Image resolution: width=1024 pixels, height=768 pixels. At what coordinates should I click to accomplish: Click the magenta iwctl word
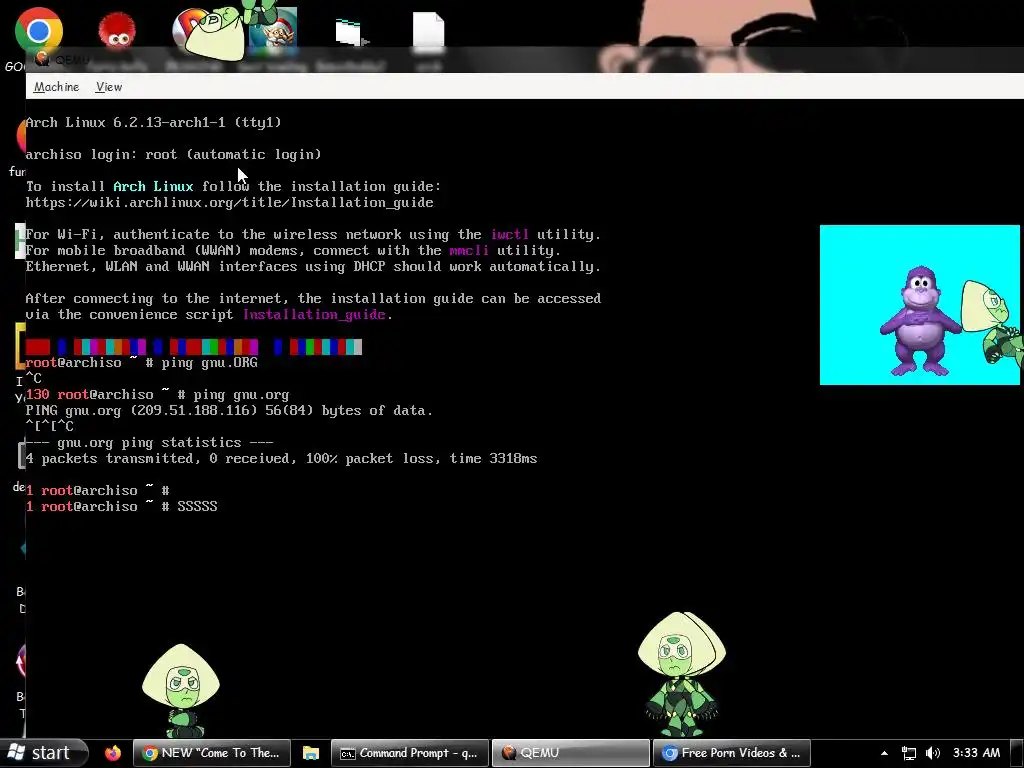(509, 234)
